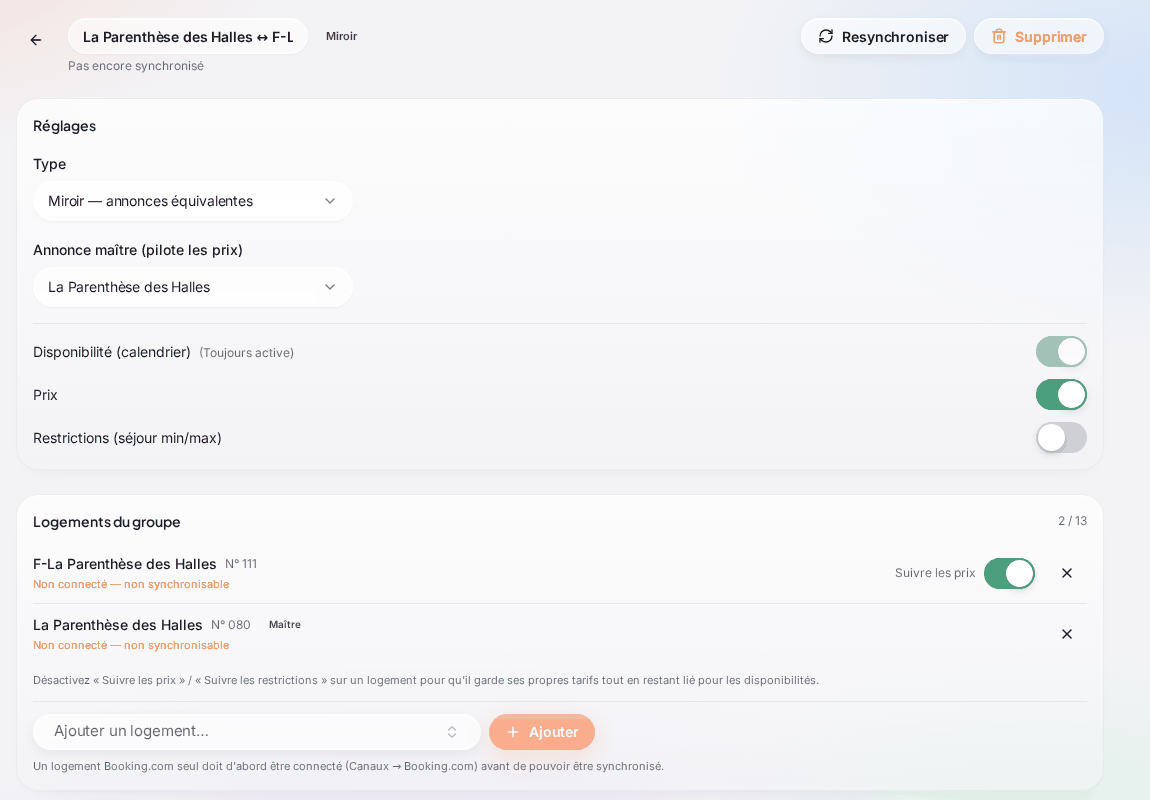Click the Resynchroniser button

tap(883, 37)
